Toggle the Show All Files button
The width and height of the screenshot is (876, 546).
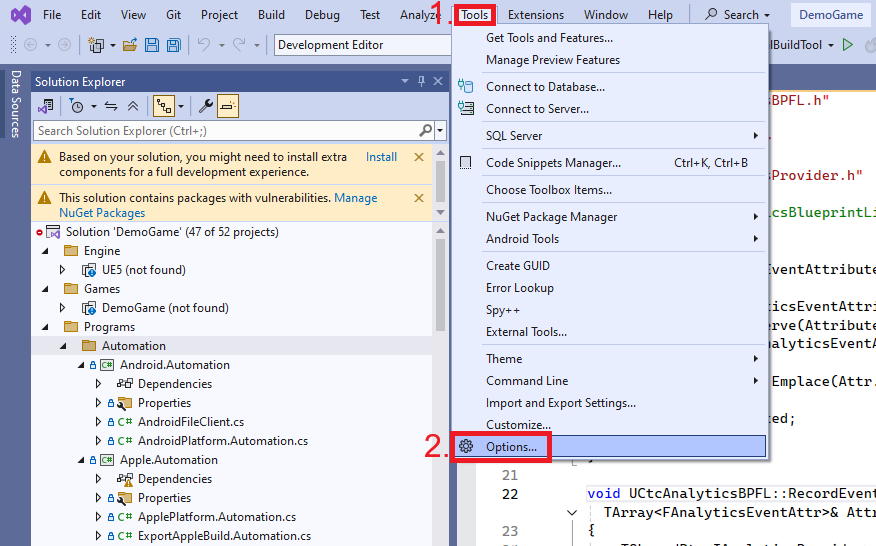coord(164,106)
